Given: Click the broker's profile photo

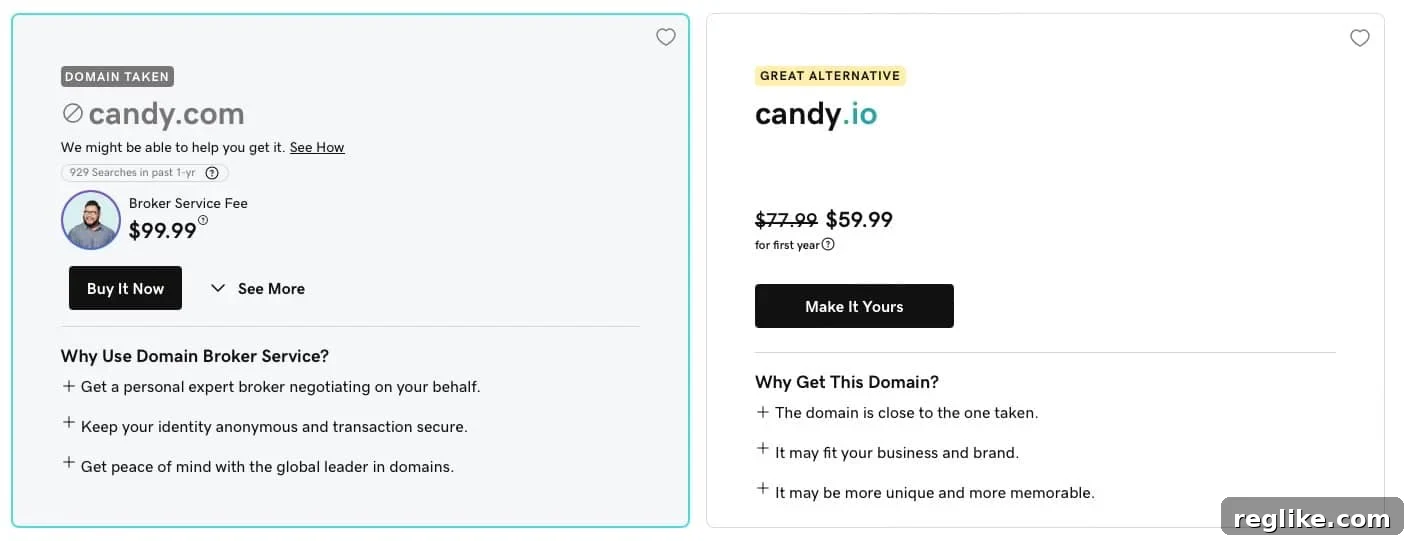Looking at the screenshot, I should point(91,220).
